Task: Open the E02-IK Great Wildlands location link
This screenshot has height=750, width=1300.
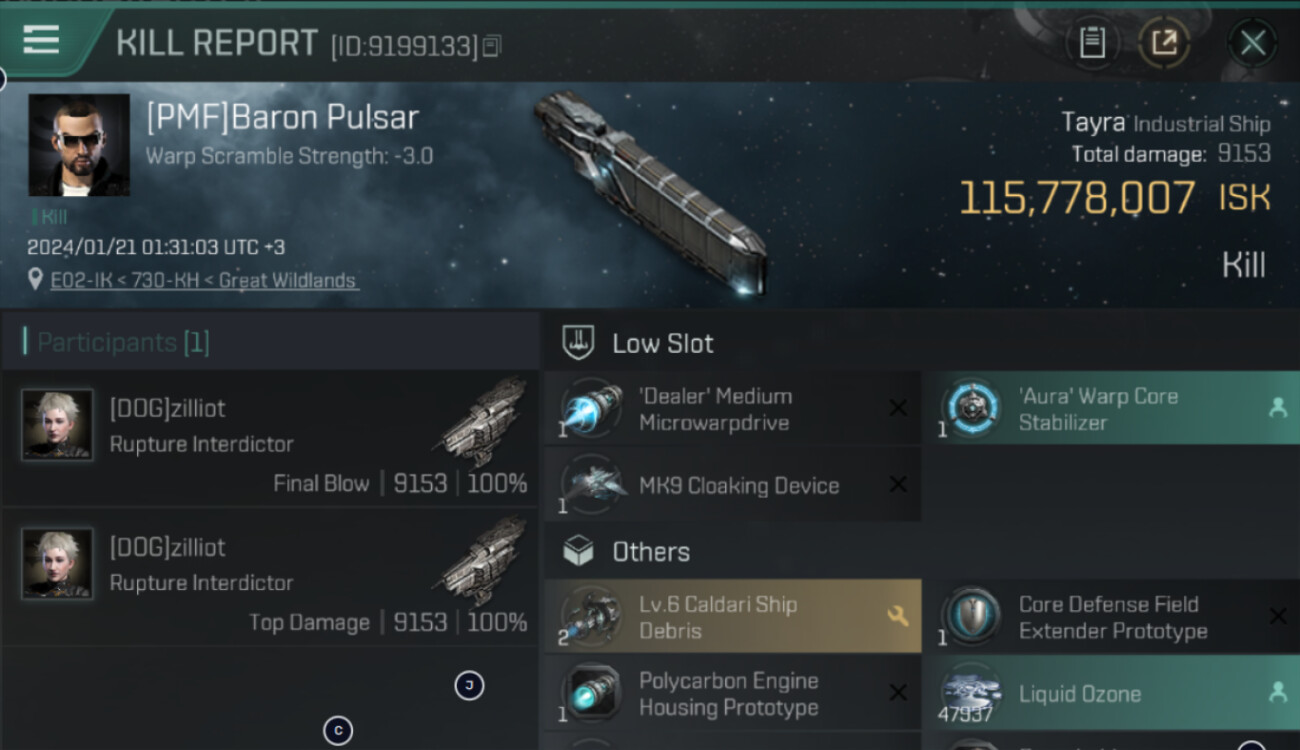Action: pyautogui.click(x=204, y=281)
